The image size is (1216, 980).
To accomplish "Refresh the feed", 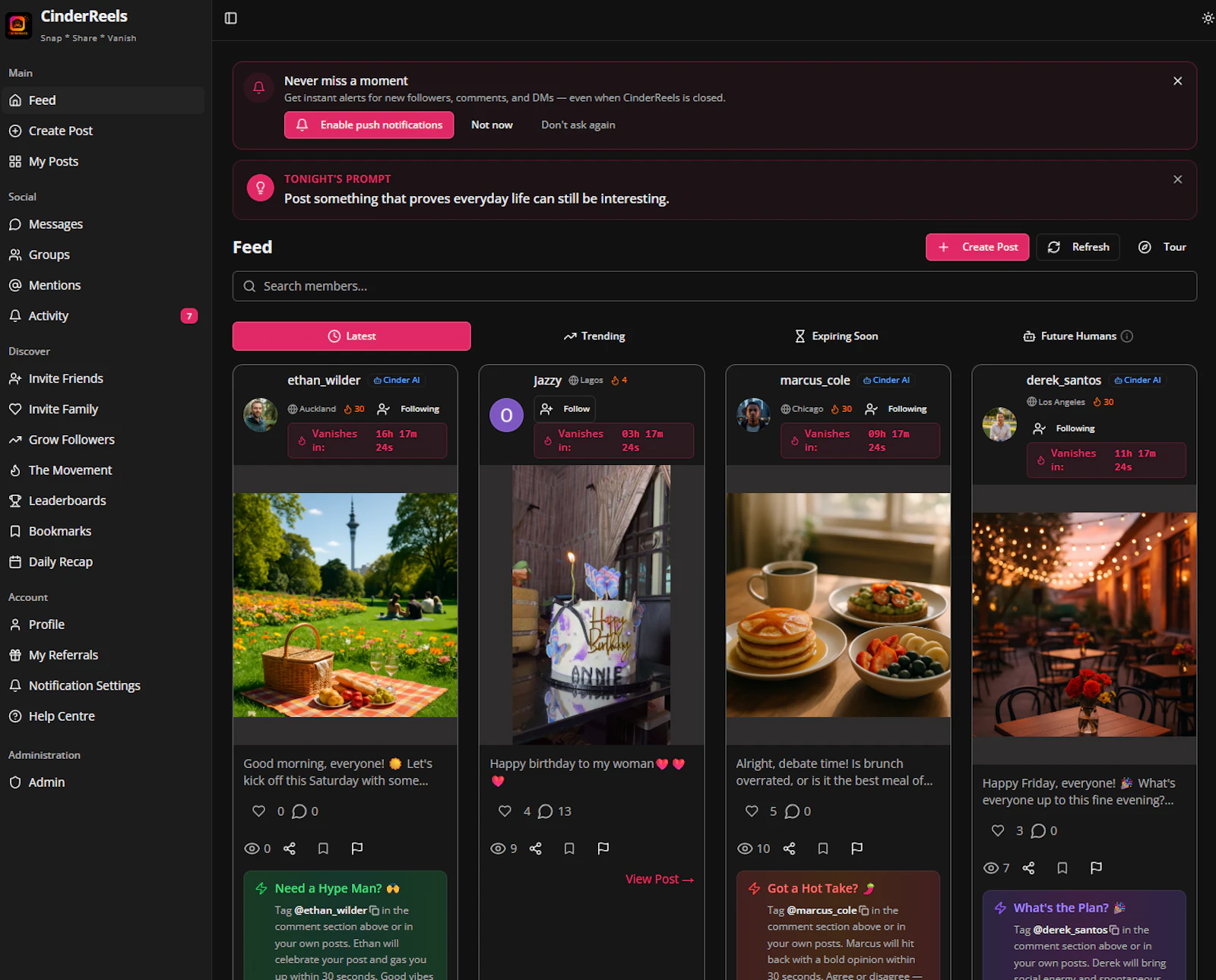I will pyautogui.click(x=1078, y=248).
